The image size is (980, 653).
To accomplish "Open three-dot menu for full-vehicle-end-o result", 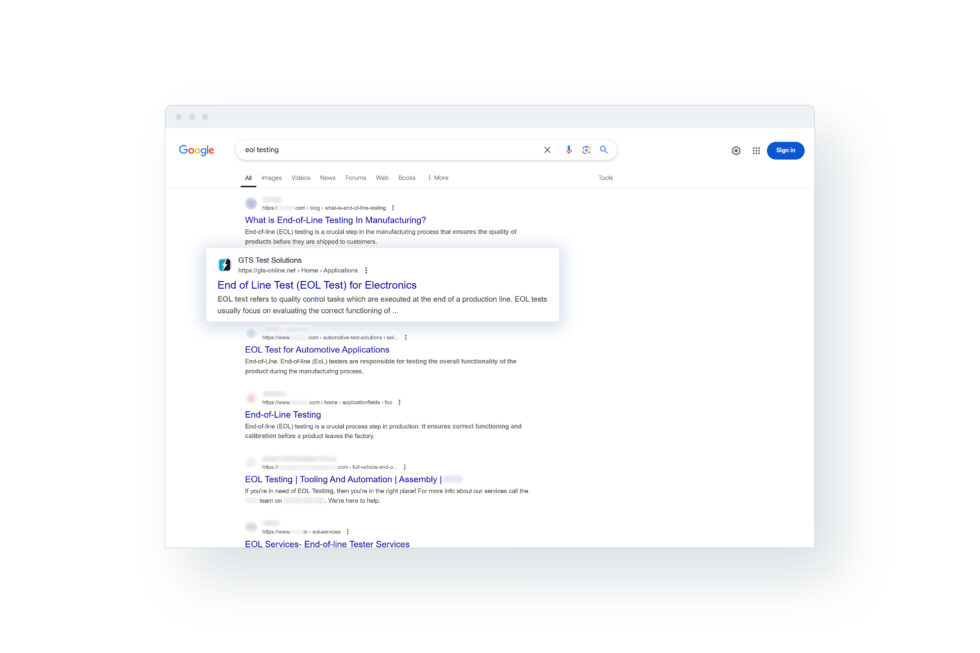I will click(x=405, y=467).
